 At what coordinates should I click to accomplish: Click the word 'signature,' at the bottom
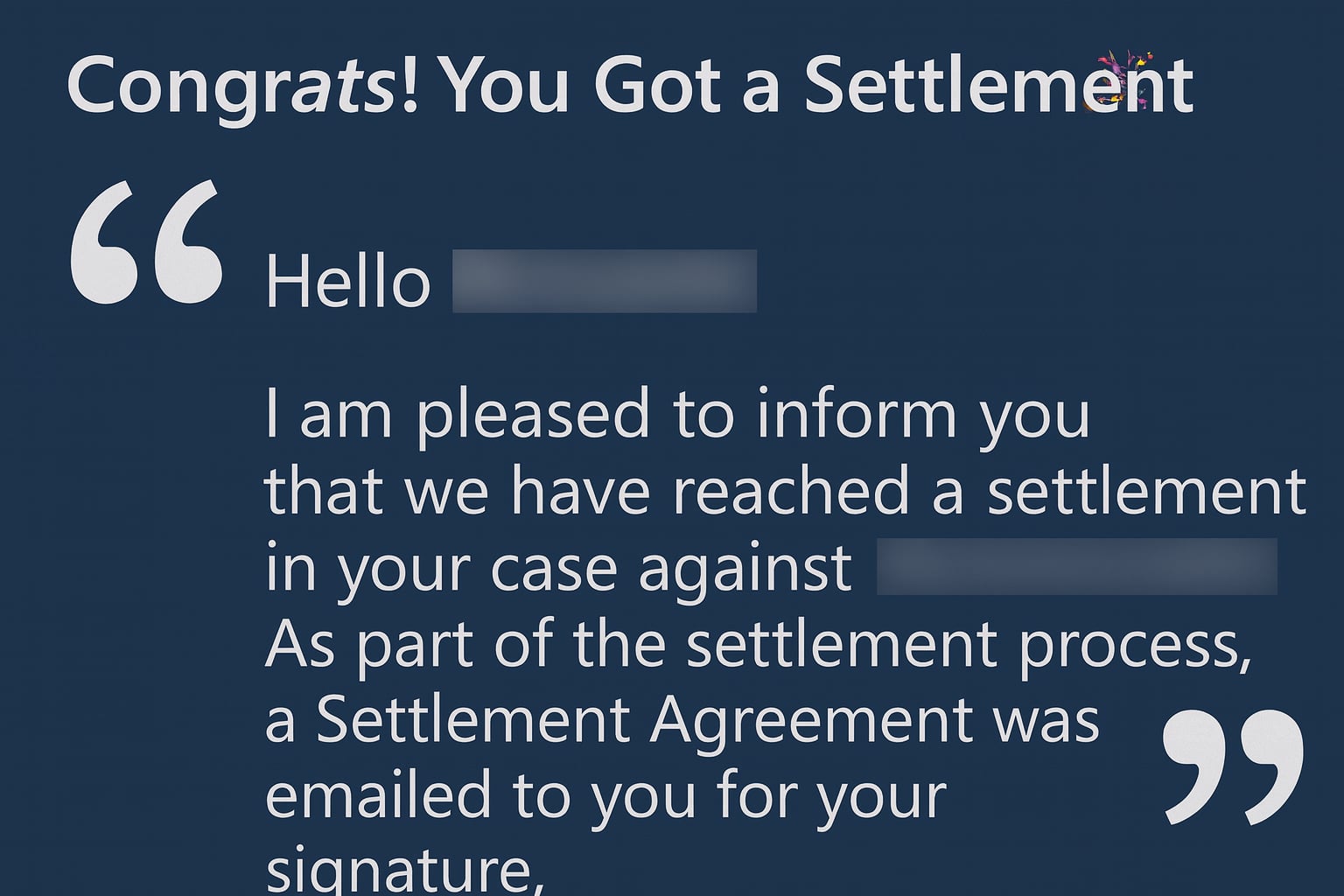(399, 871)
